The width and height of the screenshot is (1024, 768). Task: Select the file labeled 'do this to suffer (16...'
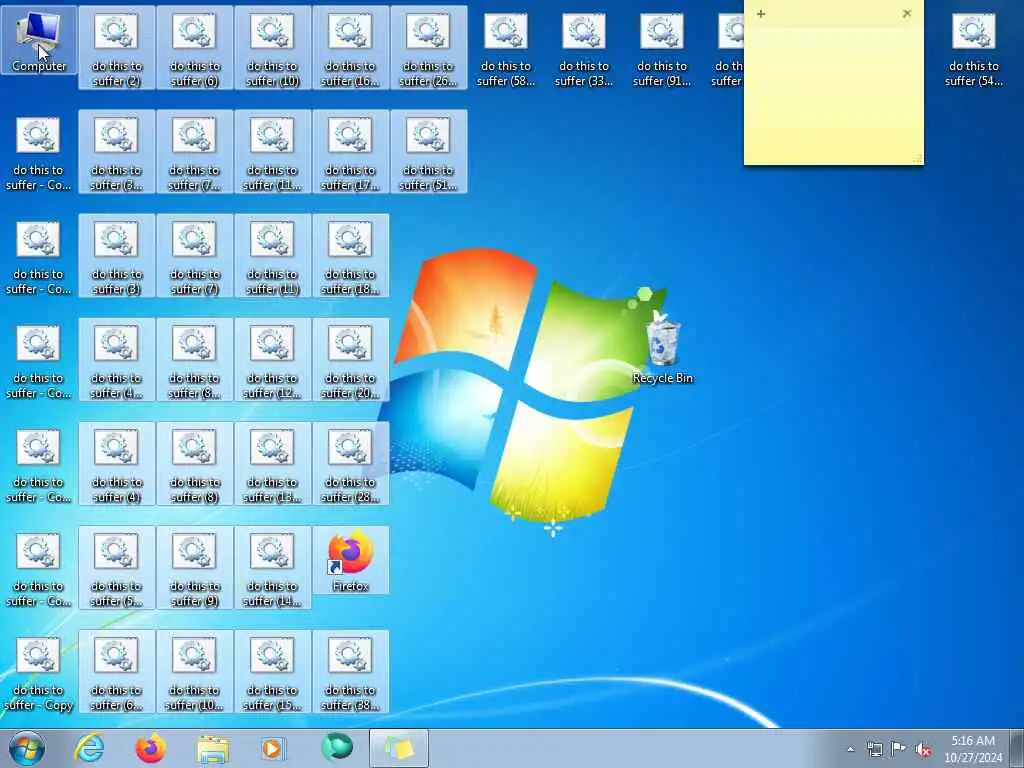point(351,48)
